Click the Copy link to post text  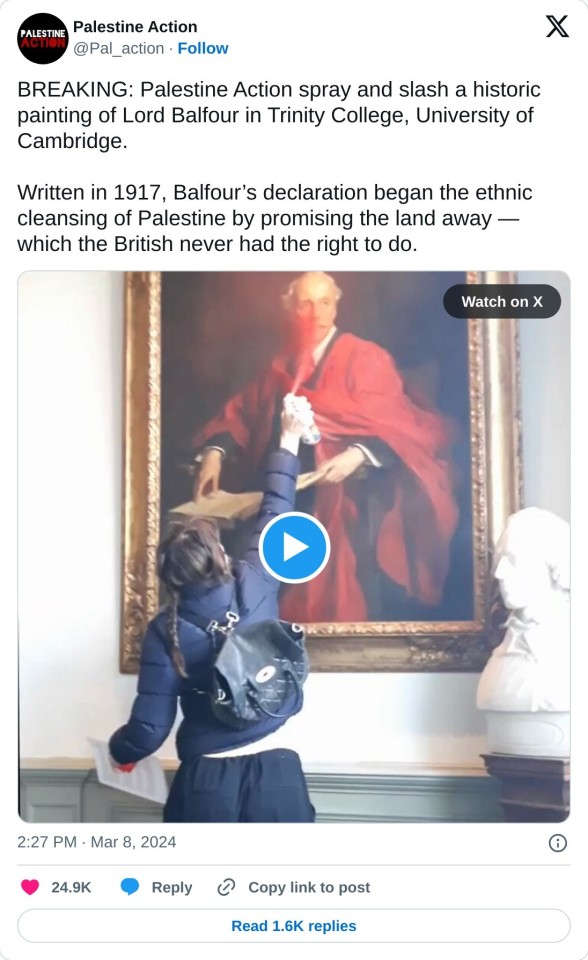[x=309, y=887]
